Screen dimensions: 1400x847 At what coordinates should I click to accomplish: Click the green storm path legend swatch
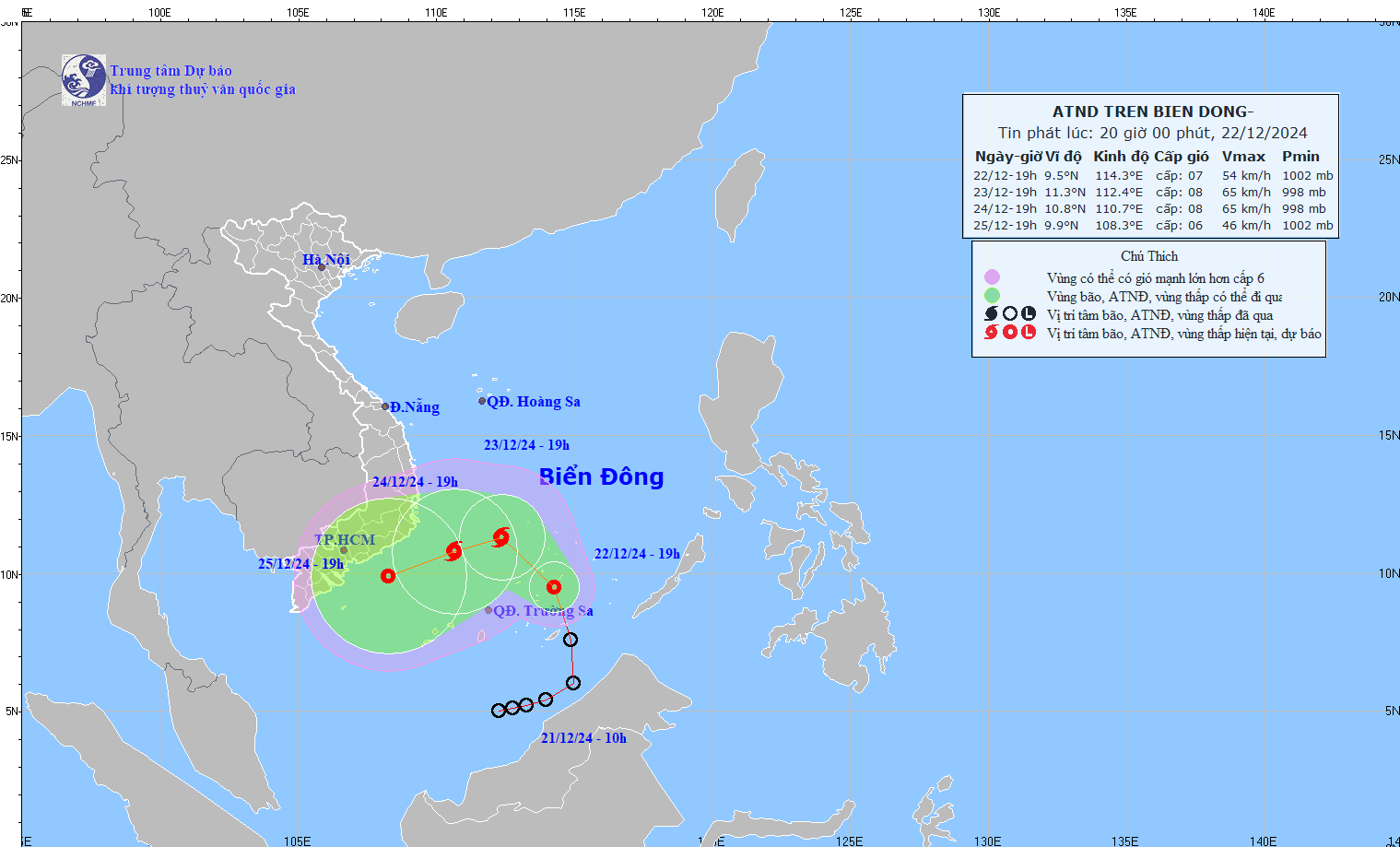click(992, 296)
